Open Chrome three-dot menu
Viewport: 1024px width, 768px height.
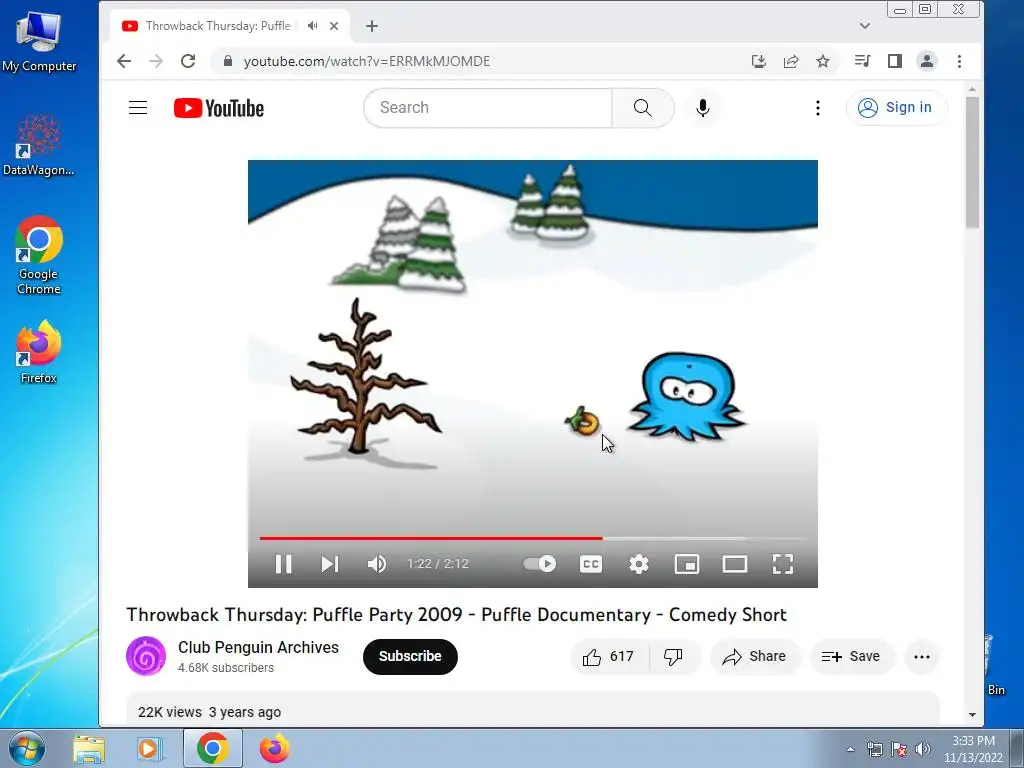pos(959,61)
